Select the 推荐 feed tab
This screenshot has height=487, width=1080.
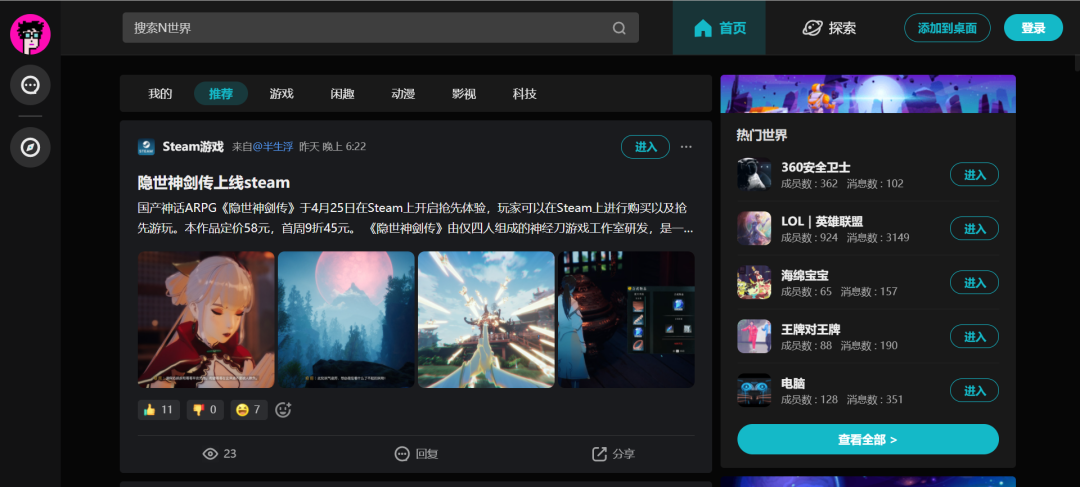pos(221,94)
